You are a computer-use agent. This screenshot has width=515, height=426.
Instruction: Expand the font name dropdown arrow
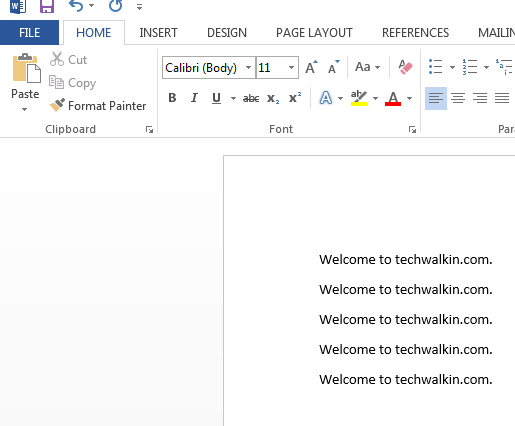pyautogui.click(x=248, y=68)
